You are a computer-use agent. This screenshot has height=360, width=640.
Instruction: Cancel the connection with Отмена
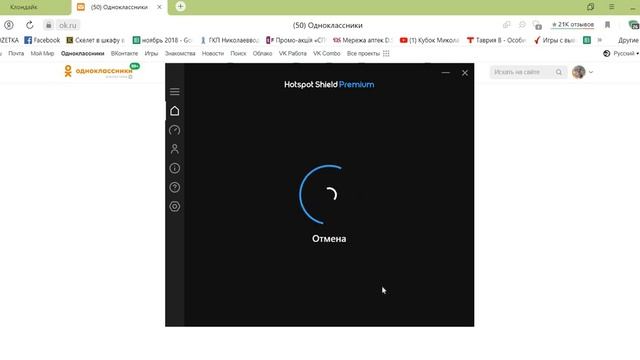tap(329, 239)
